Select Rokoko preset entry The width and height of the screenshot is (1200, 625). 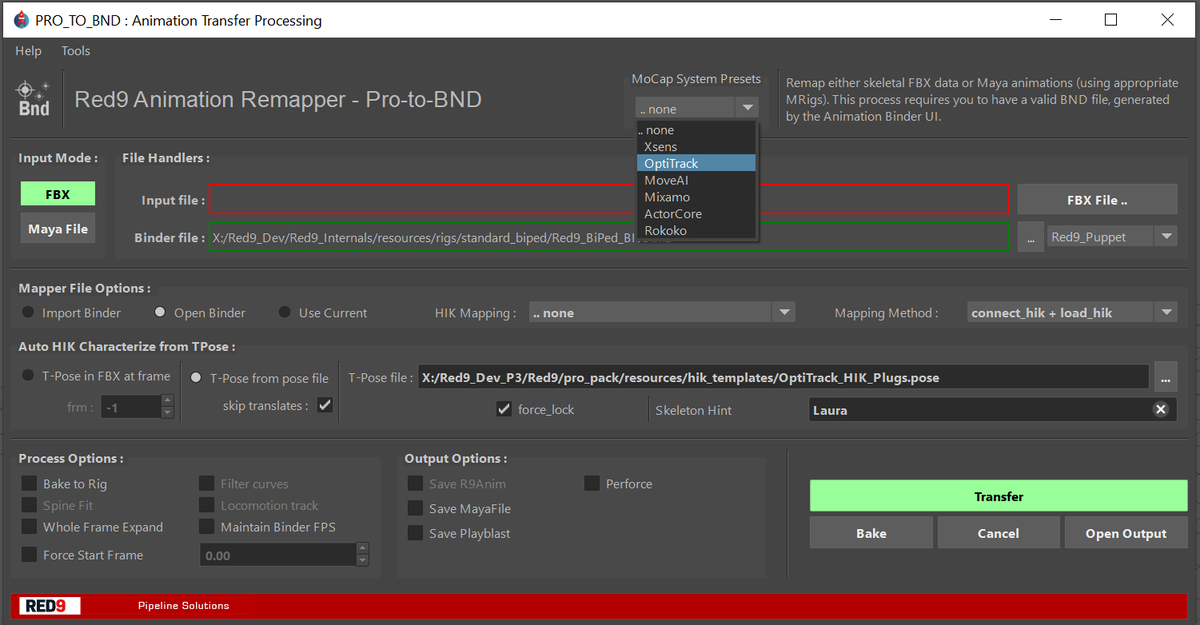(x=697, y=231)
